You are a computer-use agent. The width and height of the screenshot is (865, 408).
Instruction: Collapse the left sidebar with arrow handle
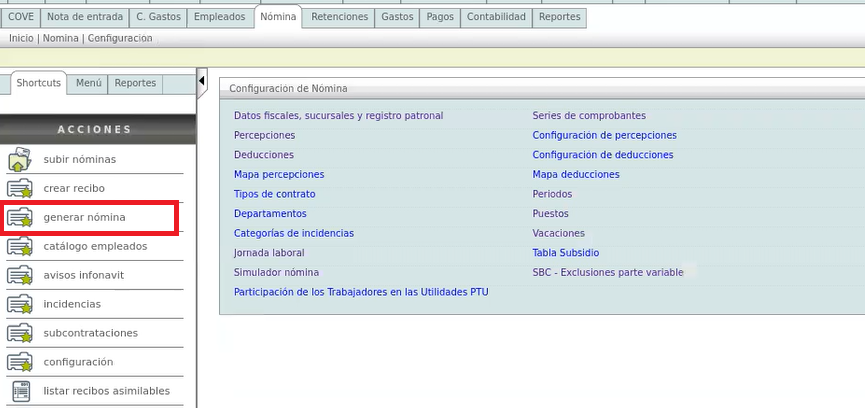click(x=202, y=80)
